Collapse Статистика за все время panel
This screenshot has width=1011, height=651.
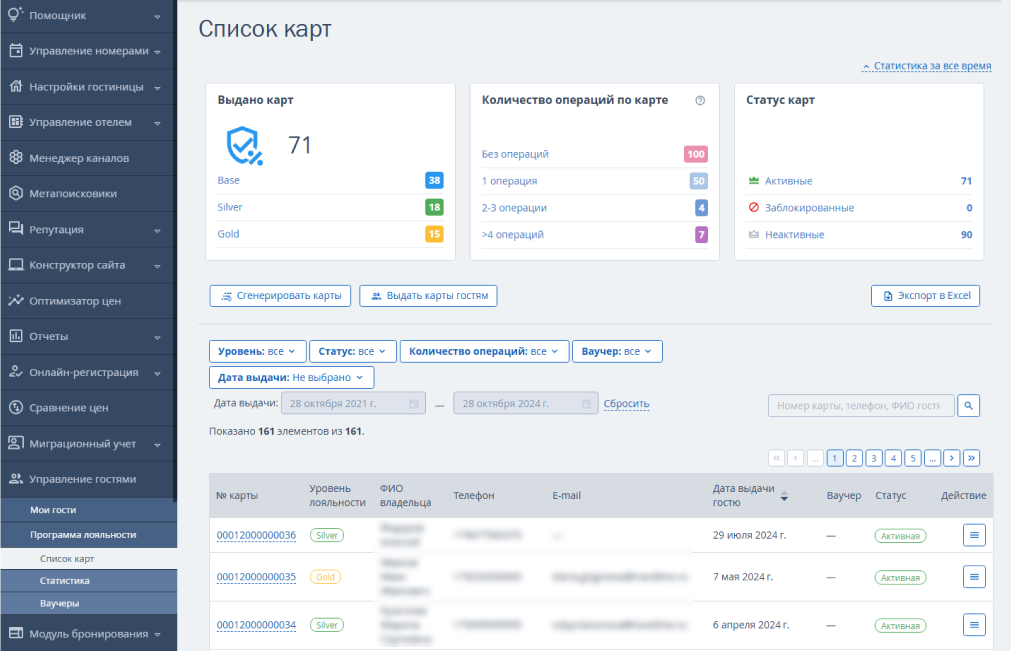coord(927,66)
